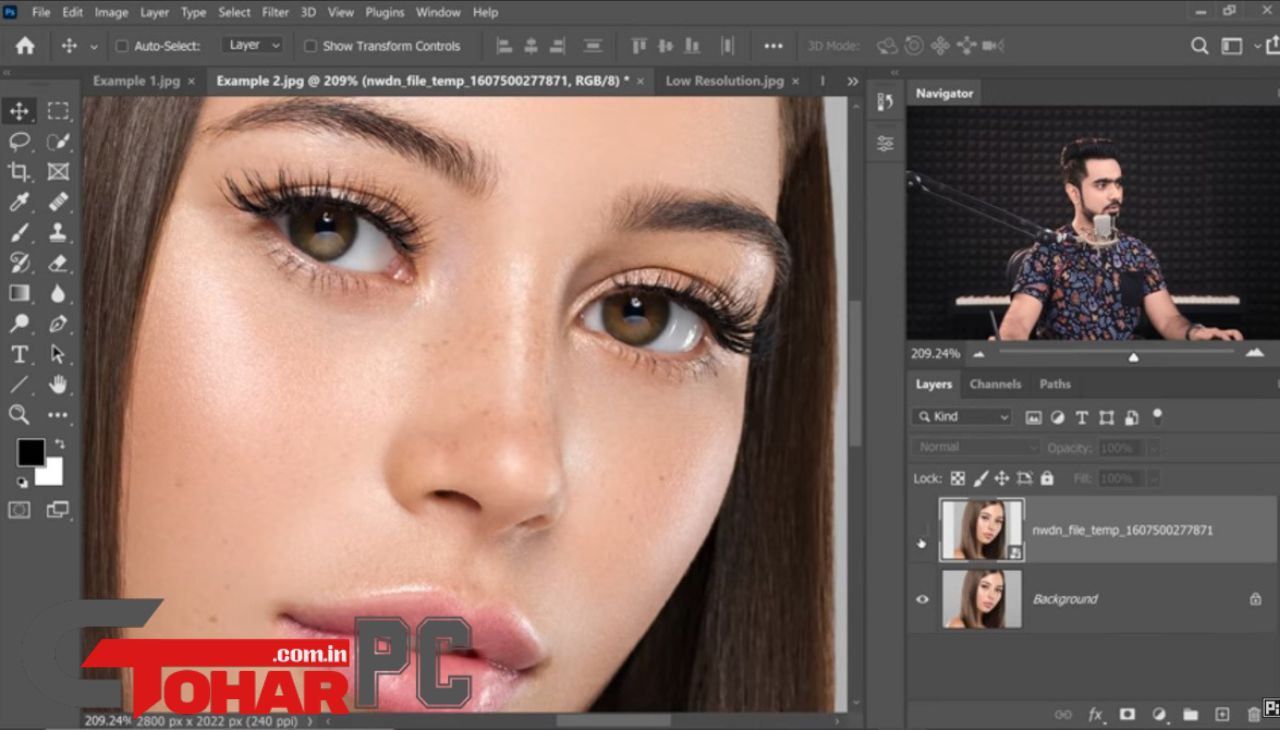Toggle Lock position icon
The width and height of the screenshot is (1280, 730).
(x=1002, y=479)
